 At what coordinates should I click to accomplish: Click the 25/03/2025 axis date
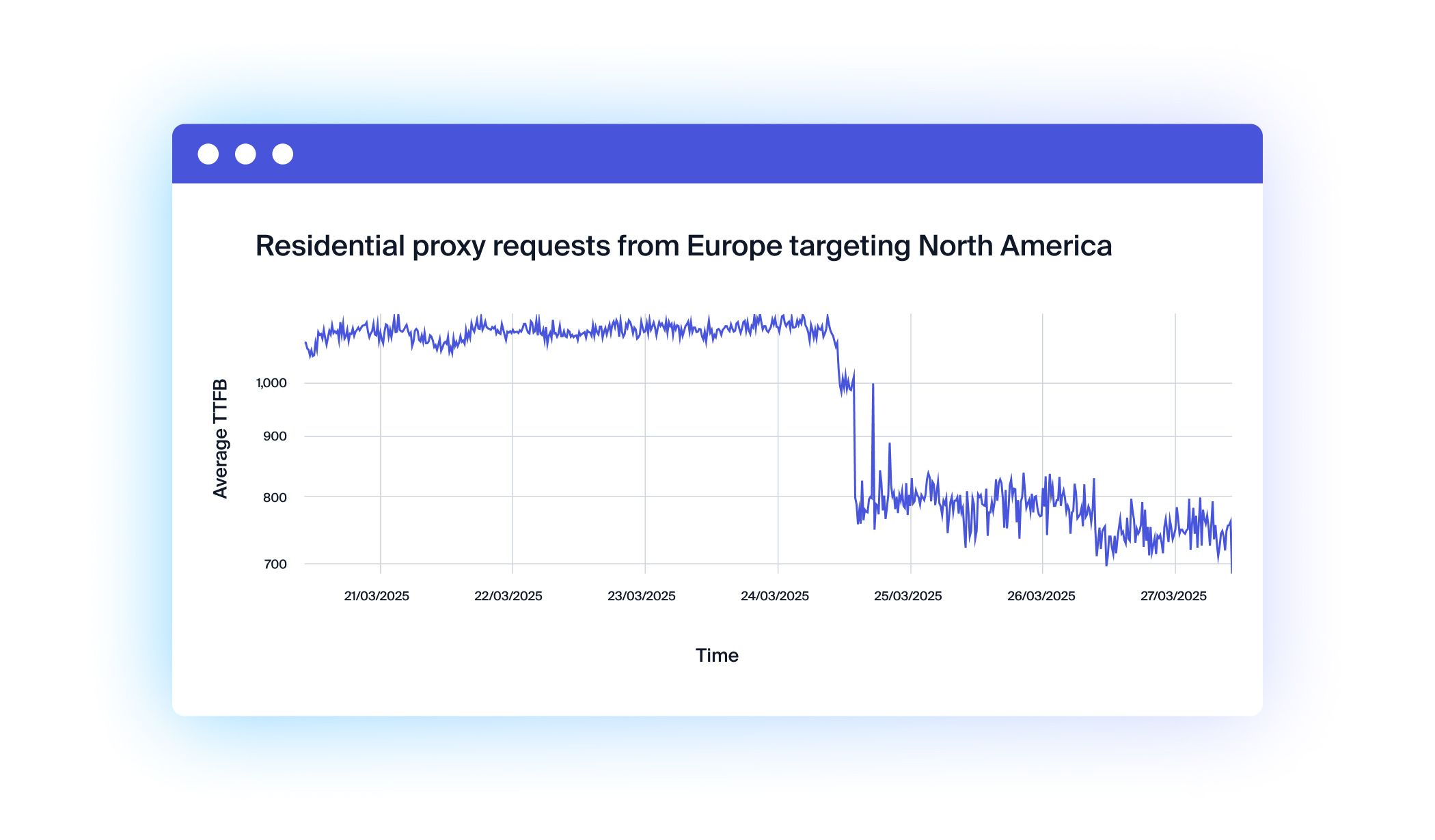tap(908, 596)
